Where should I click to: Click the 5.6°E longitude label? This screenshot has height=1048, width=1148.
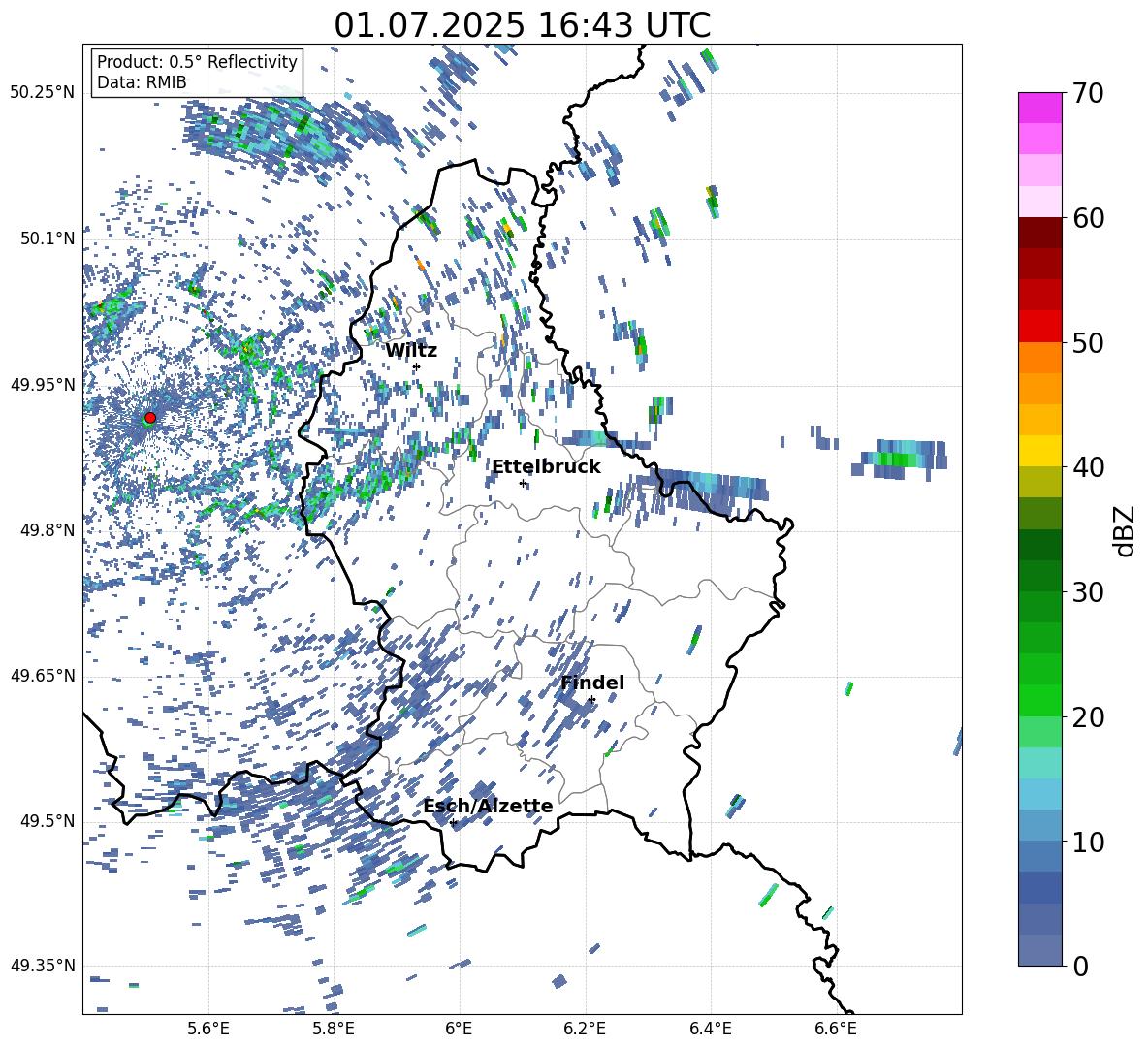point(207,1029)
